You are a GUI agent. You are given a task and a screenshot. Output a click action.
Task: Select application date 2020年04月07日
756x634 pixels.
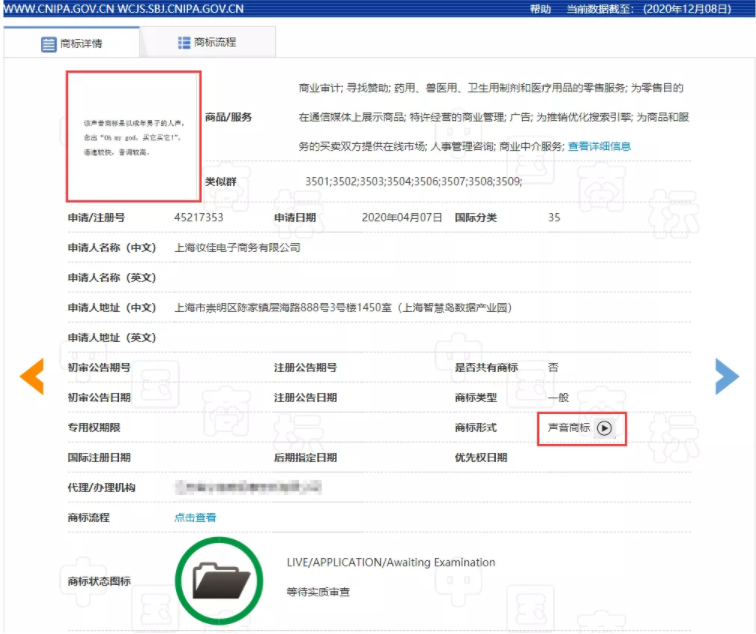[x=402, y=217]
